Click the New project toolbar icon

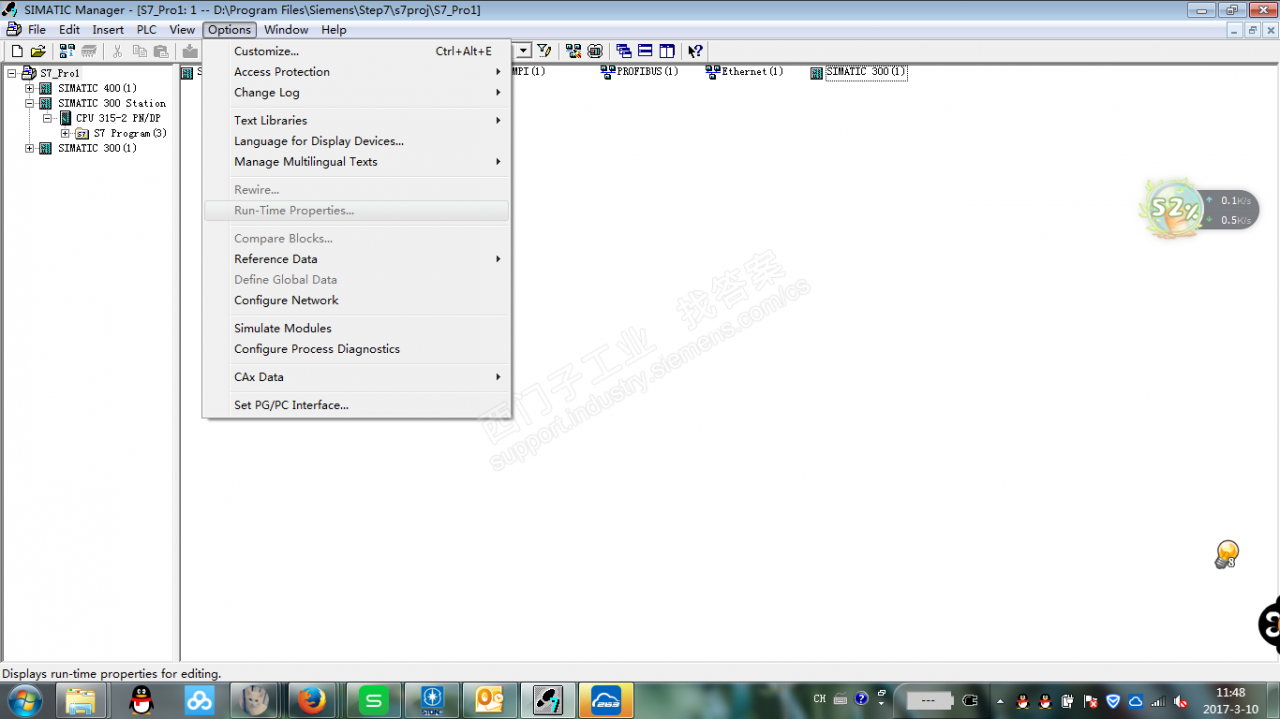coord(16,51)
